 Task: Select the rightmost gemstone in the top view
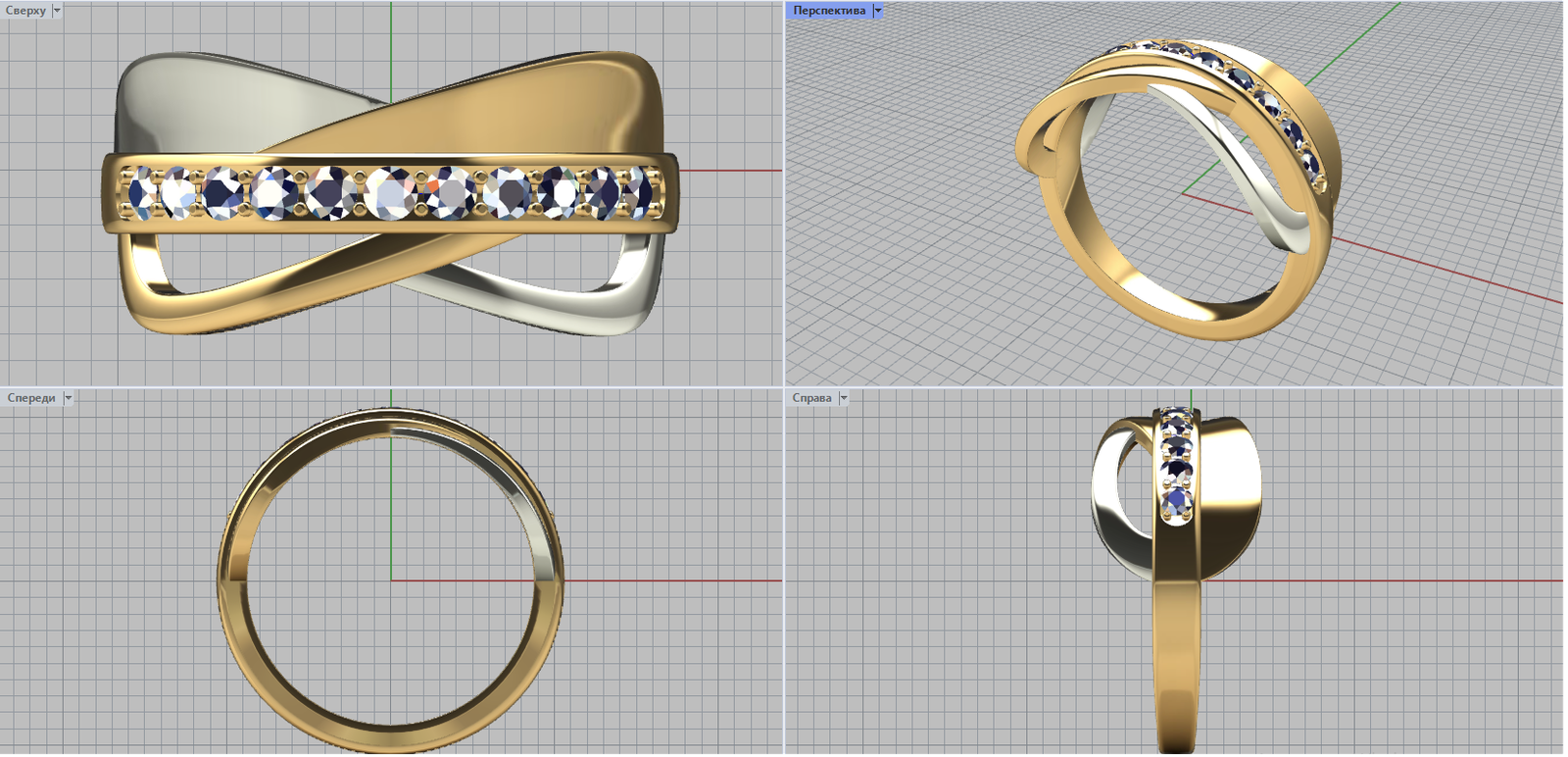point(636,191)
